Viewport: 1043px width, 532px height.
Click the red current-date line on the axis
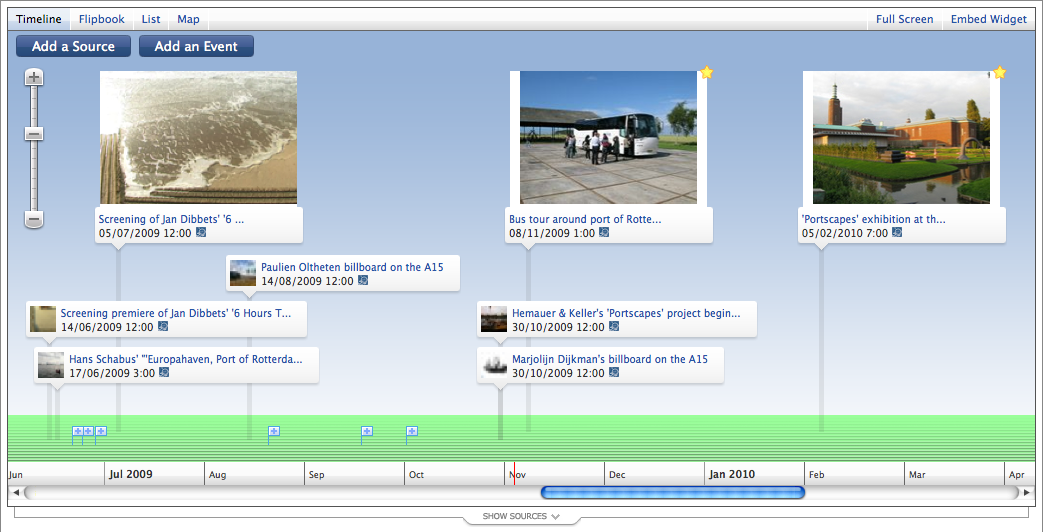coord(514,473)
